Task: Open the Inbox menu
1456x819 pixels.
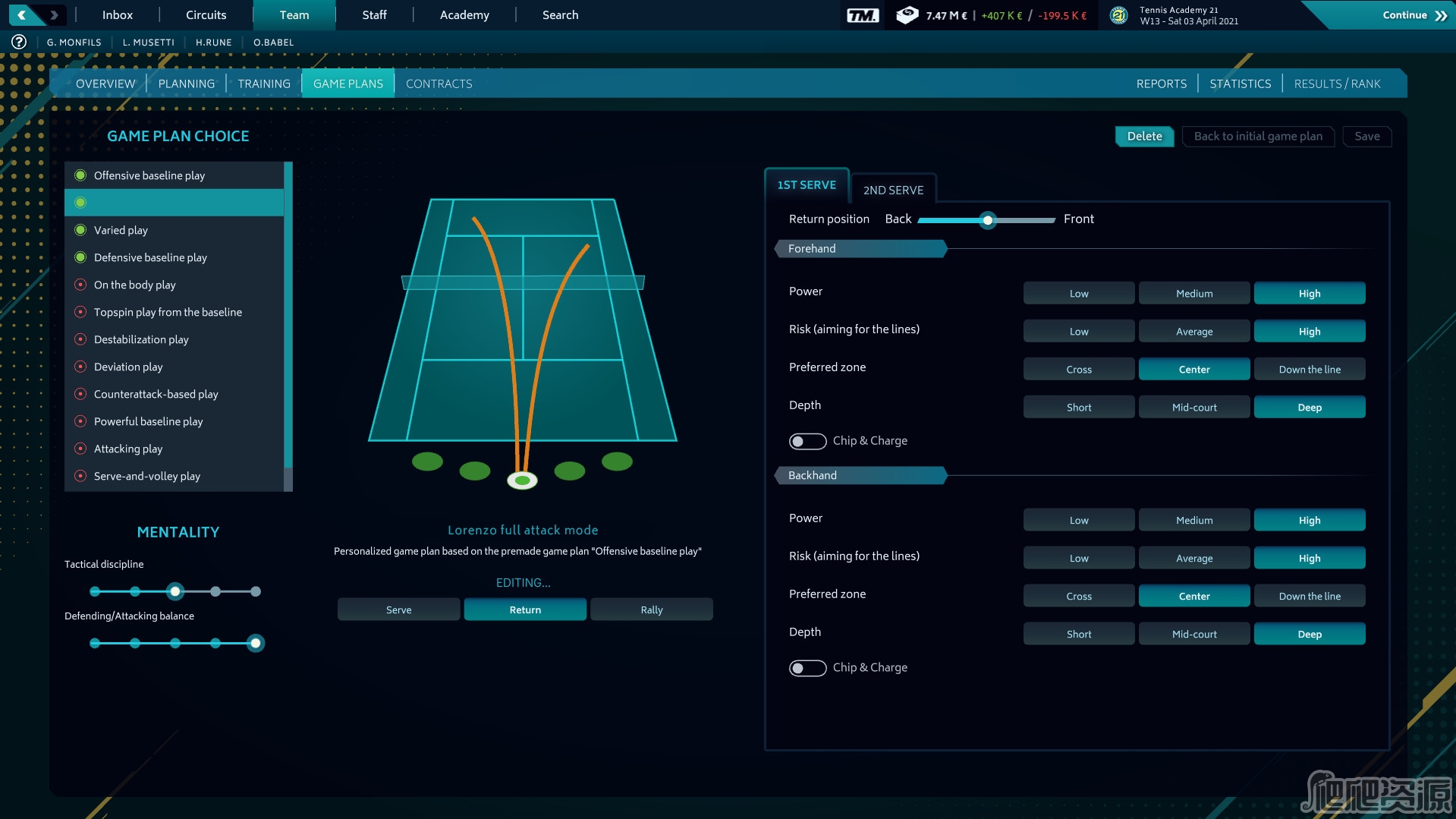Action: (x=118, y=15)
